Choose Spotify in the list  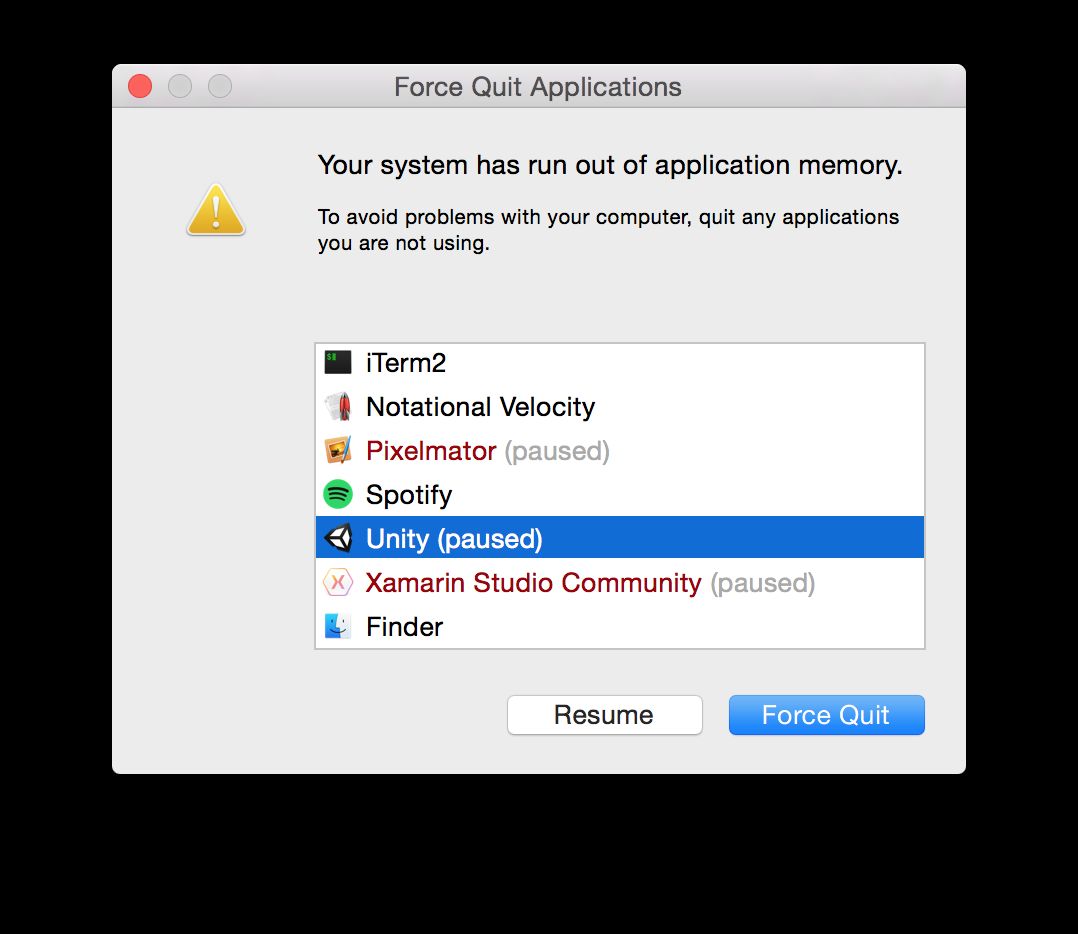620,495
